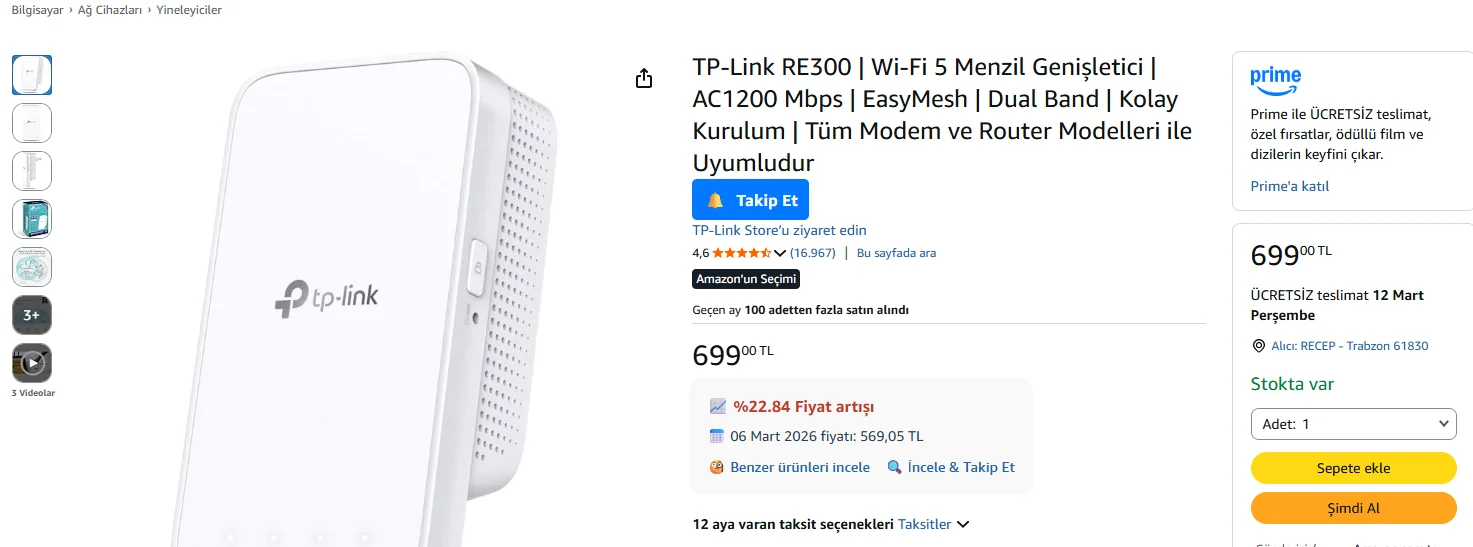
Task: Visit the TP-Link Store link
Action: tap(779, 230)
